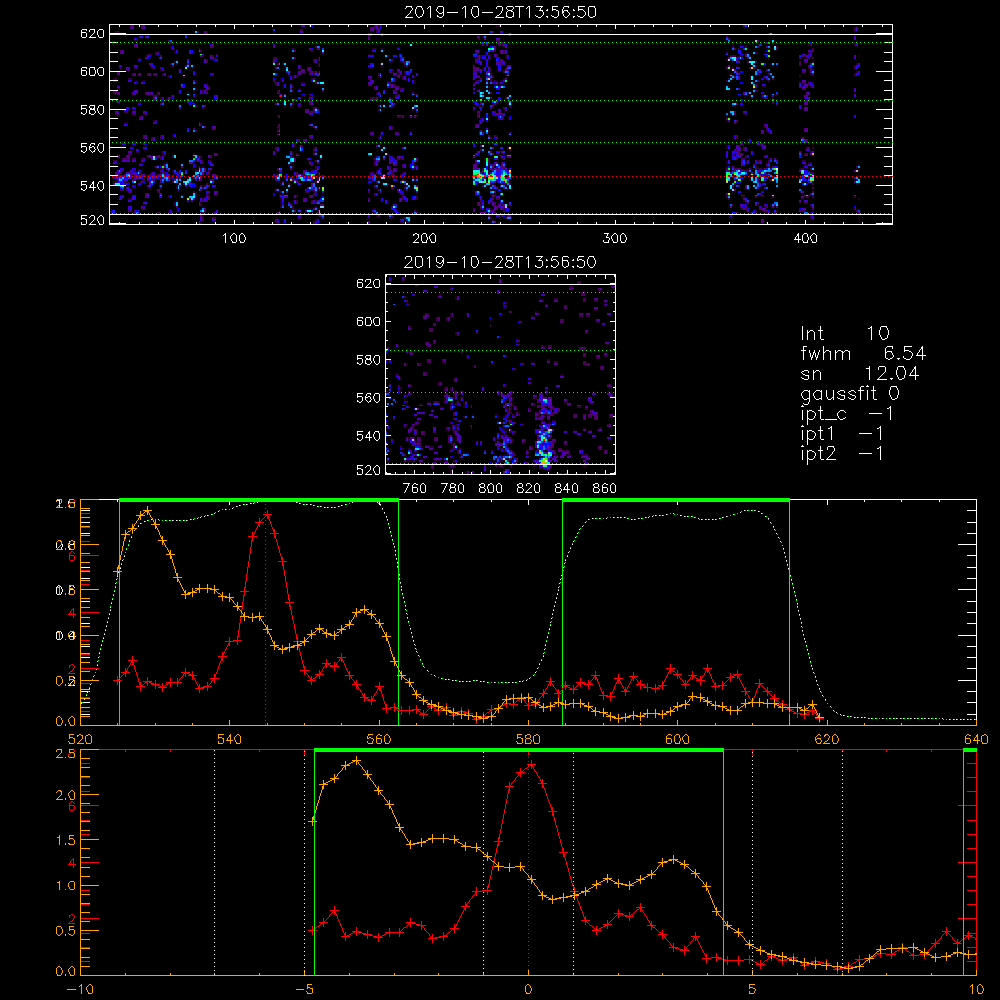
Task: Click x-axis label 400 on top image
Action: pyautogui.click(x=805, y=239)
